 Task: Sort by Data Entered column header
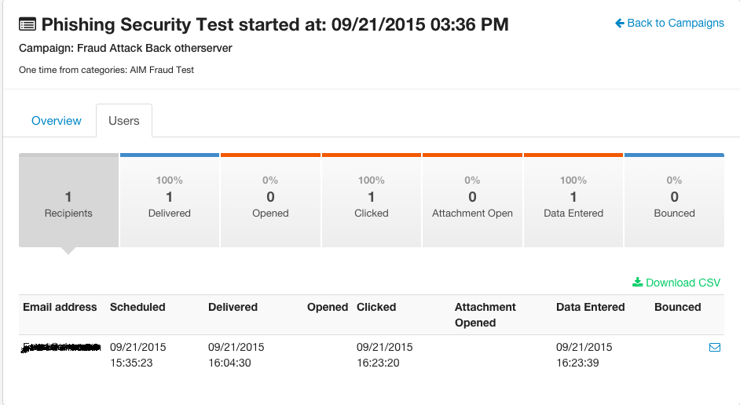click(590, 307)
